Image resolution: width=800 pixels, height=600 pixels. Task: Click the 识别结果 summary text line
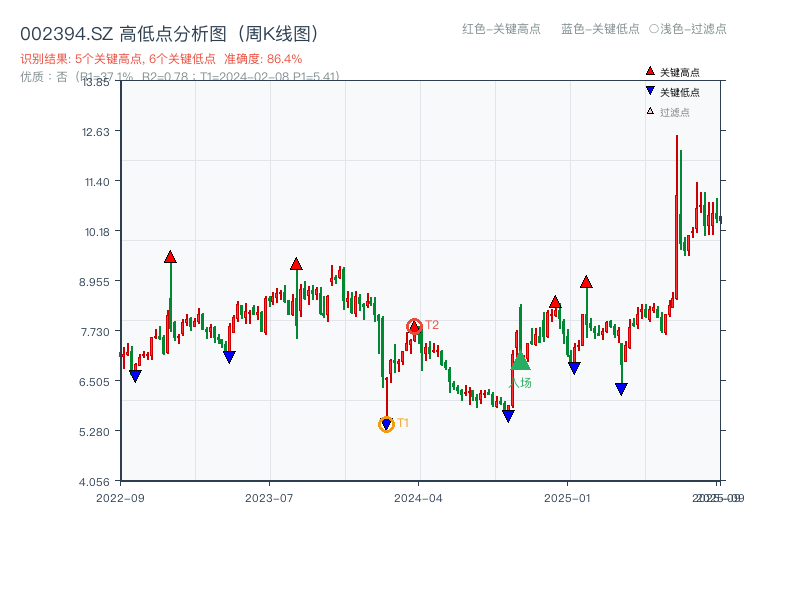tap(120, 58)
